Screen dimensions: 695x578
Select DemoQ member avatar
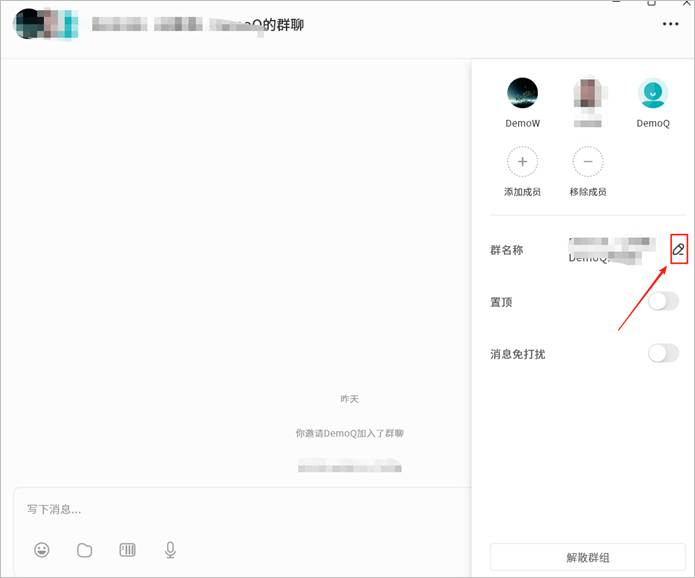[x=653, y=94]
